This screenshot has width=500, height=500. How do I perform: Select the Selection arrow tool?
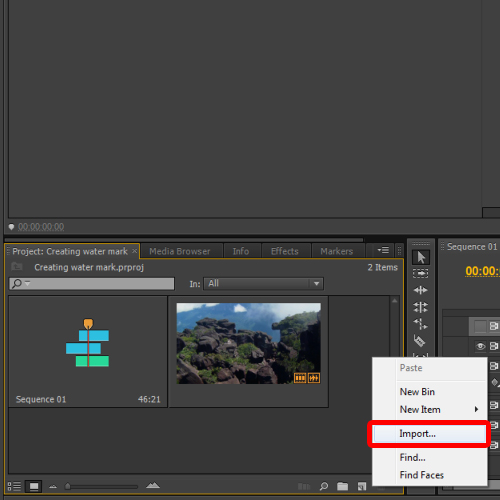tap(421, 257)
